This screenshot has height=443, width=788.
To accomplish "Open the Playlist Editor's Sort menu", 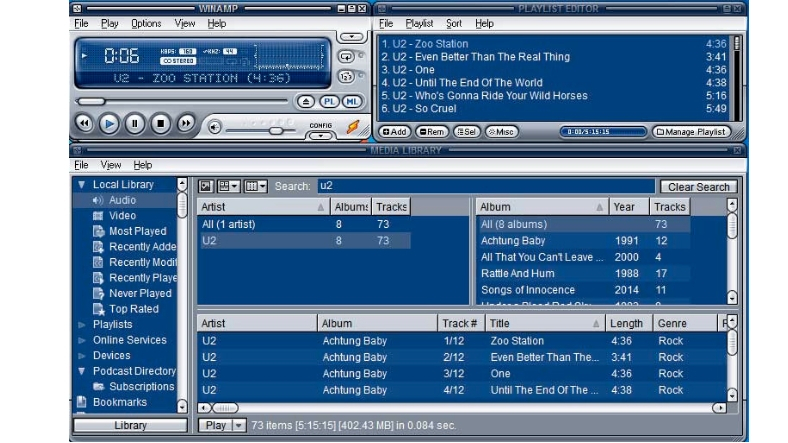I will (454, 24).
